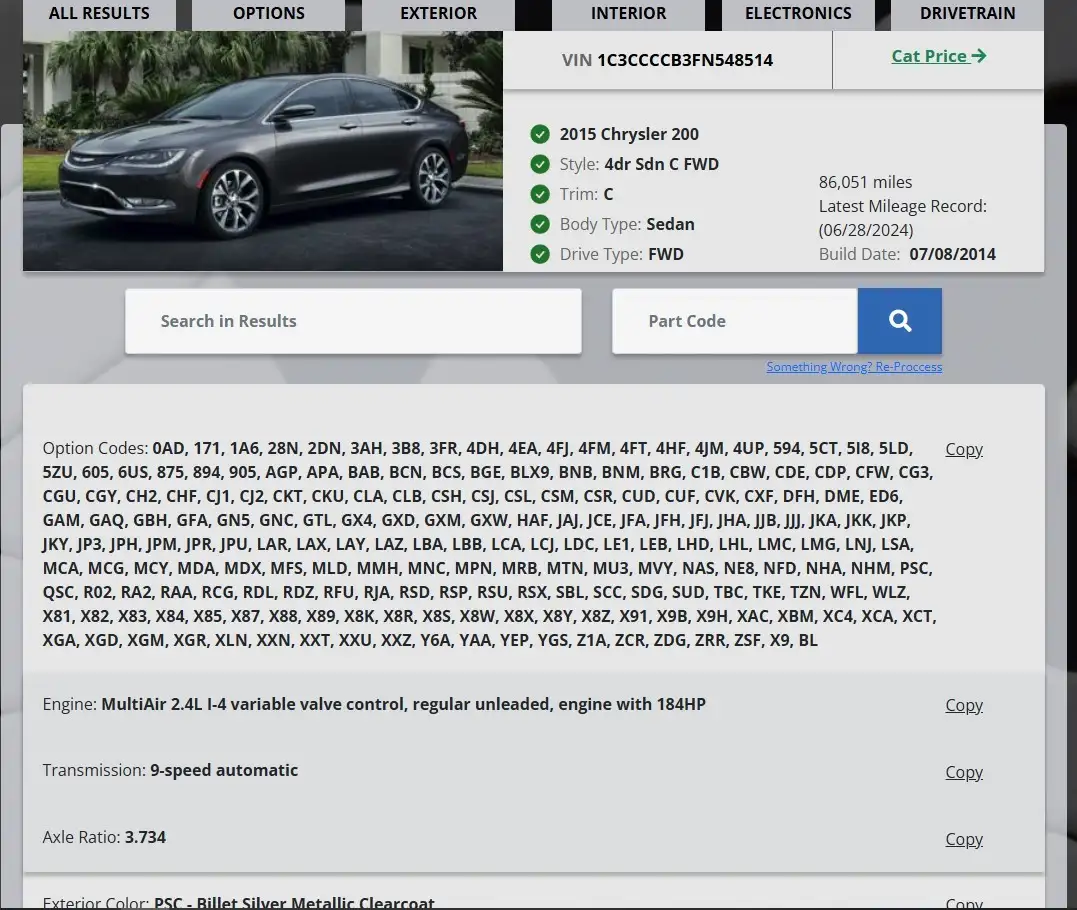Click the 2015 Chrysler 200 title text

click(629, 134)
